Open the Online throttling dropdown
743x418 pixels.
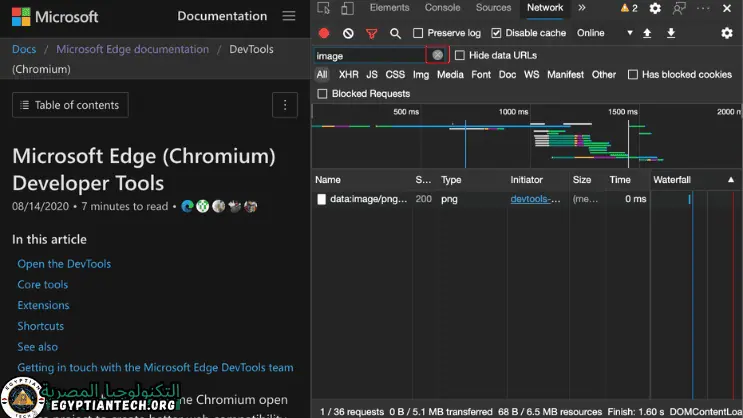(x=604, y=33)
